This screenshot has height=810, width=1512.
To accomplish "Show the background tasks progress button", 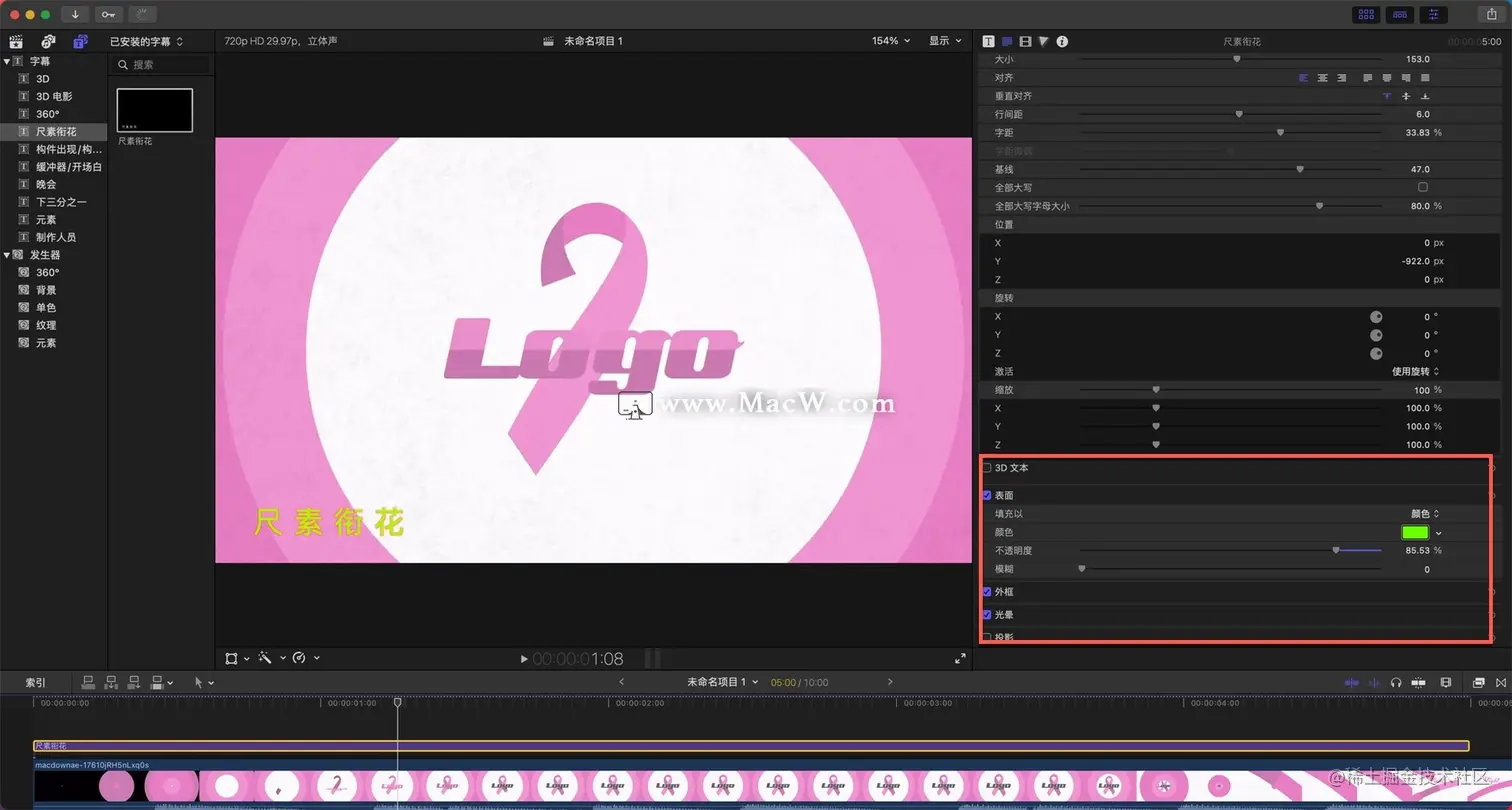I will [142, 15].
